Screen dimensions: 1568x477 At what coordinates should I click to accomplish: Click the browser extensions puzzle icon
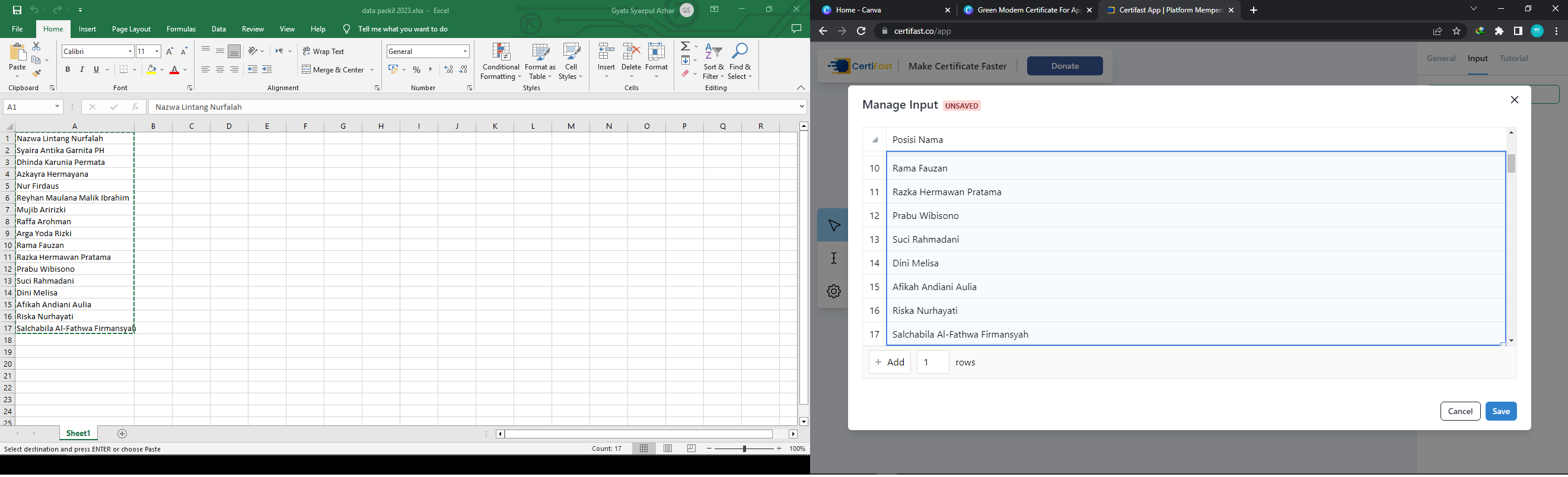(1499, 31)
